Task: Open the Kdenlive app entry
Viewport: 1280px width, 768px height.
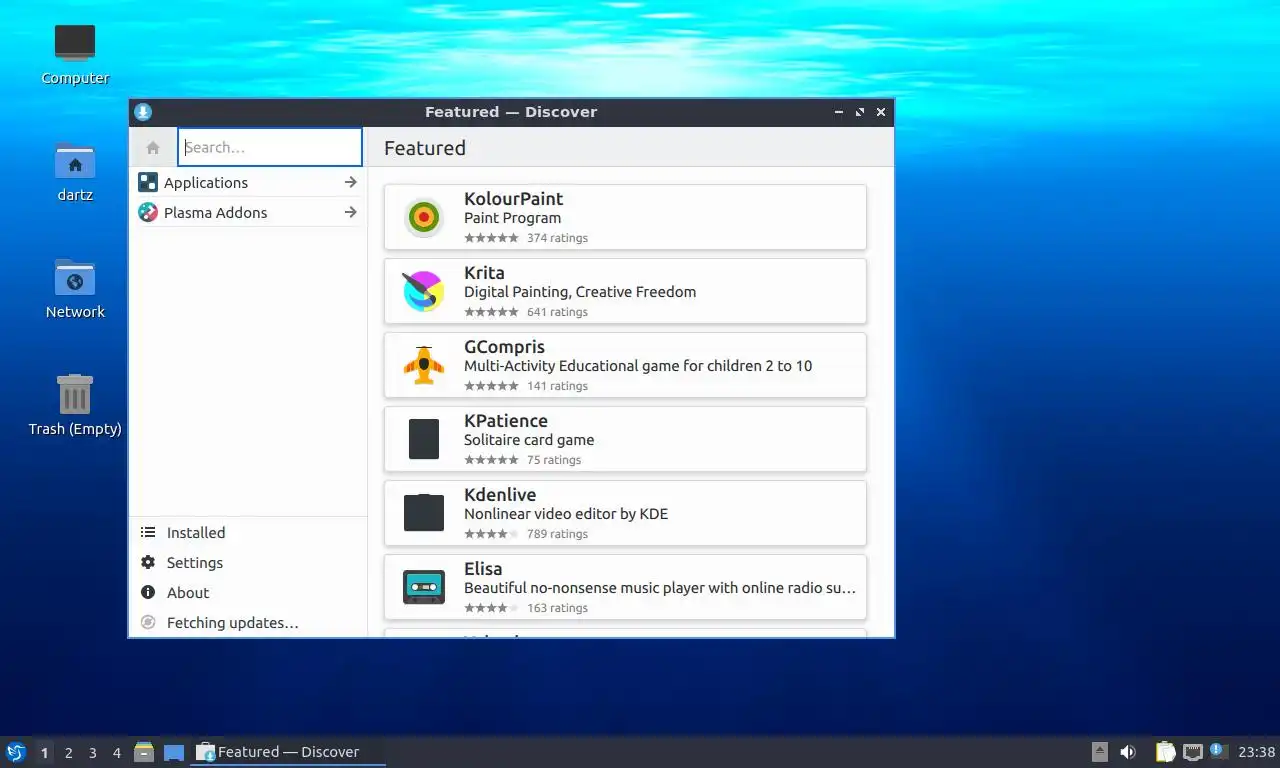Action: click(625, 513)
